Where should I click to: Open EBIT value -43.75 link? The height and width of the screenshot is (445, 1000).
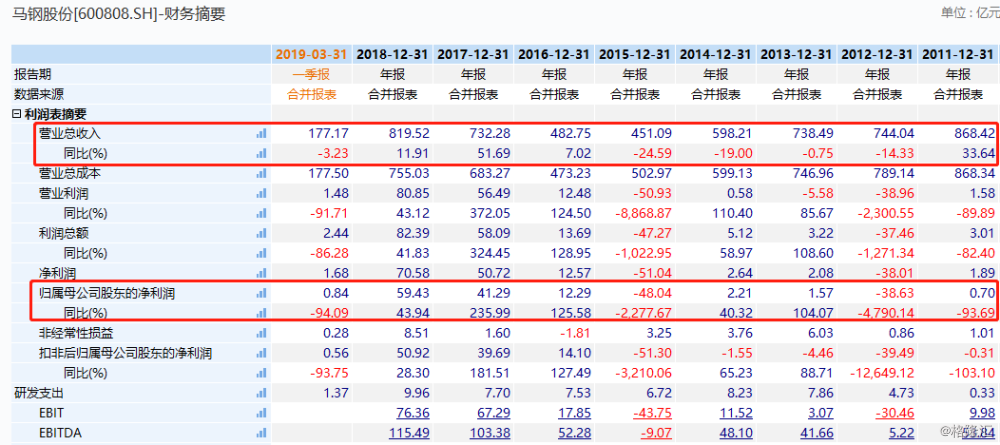click(x=652, y=413)
